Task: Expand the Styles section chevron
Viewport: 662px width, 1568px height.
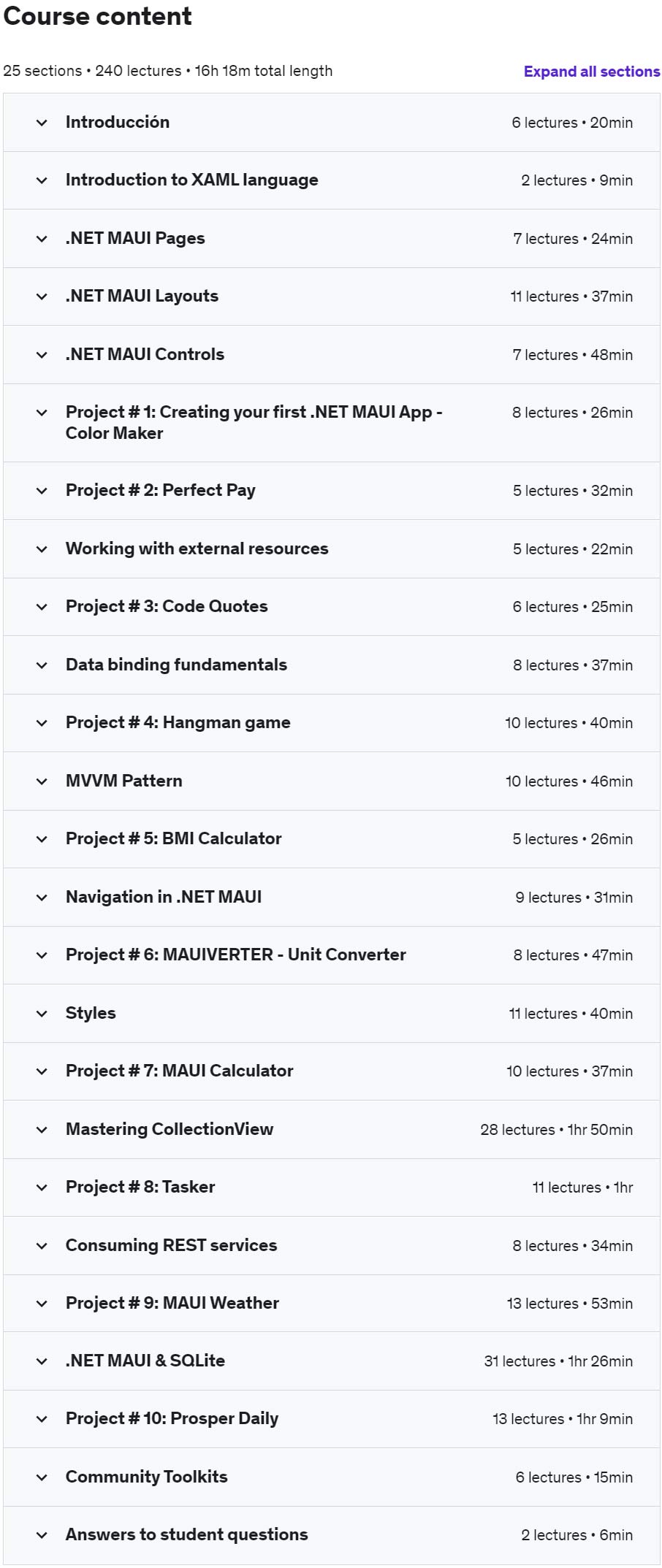Action: pos(42,1014)
